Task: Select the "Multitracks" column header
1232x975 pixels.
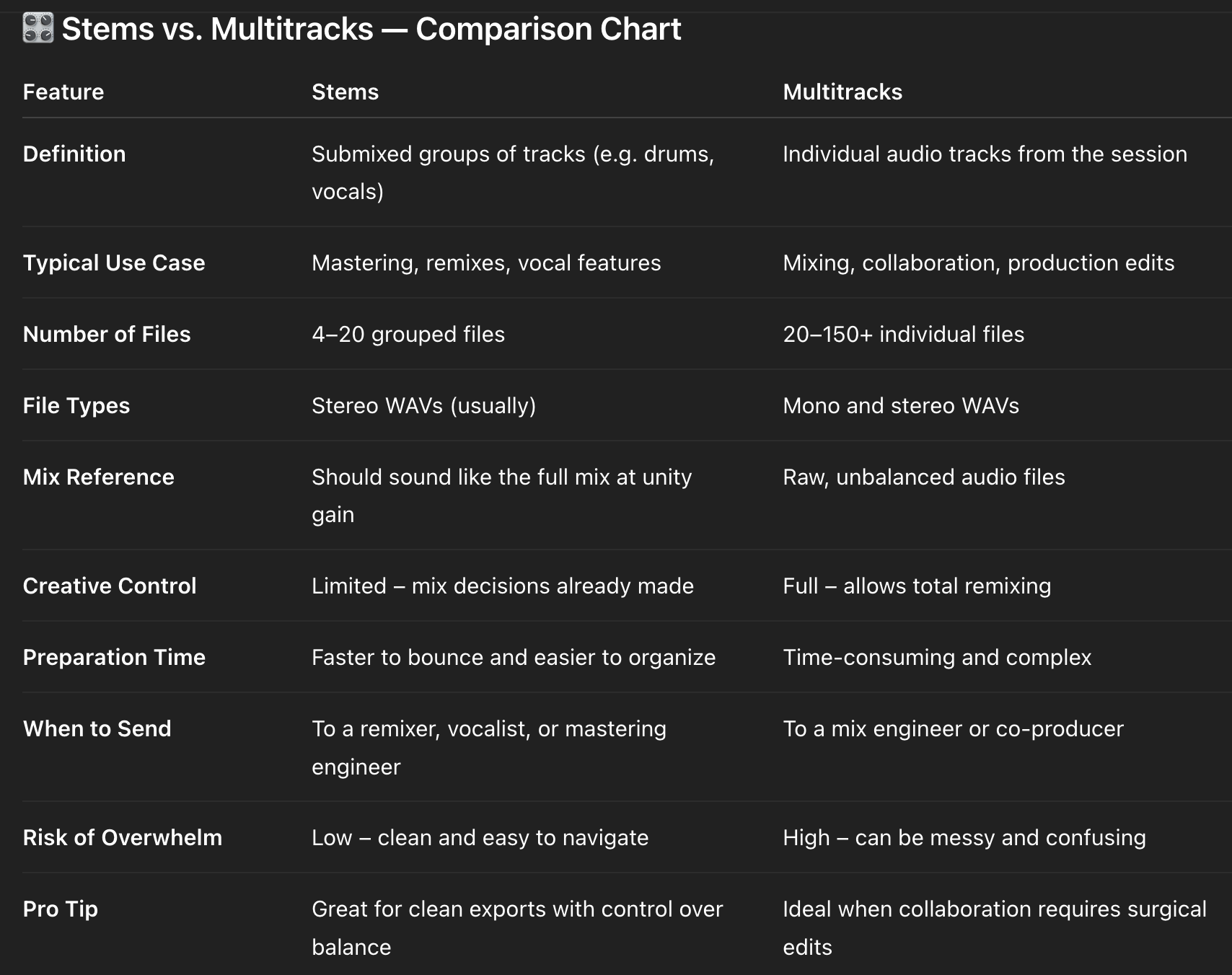Action: pos(842,92)
